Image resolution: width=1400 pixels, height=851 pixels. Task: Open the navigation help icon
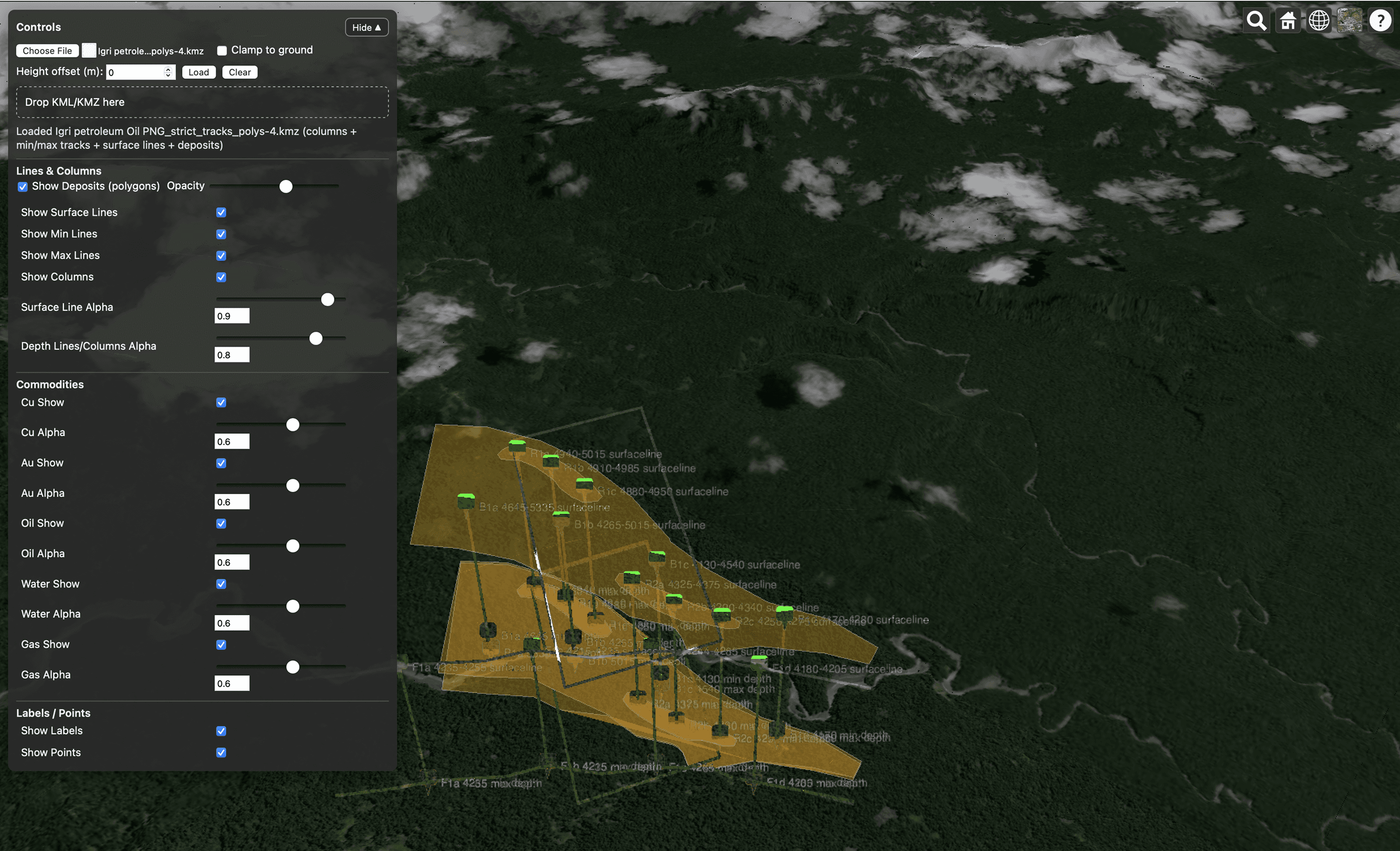click(1380, 21)
